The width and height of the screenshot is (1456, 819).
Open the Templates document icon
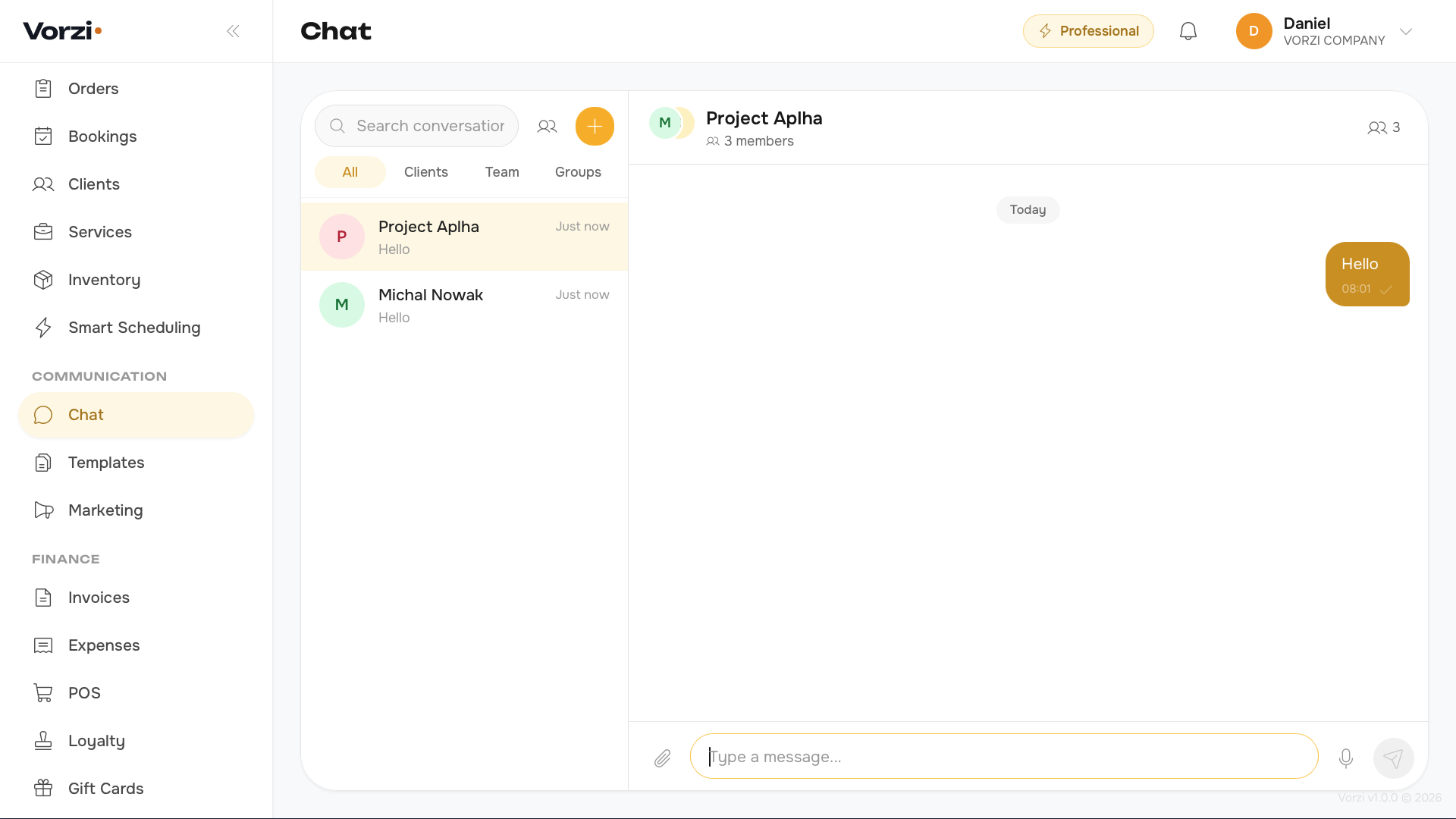pos(43,463)
